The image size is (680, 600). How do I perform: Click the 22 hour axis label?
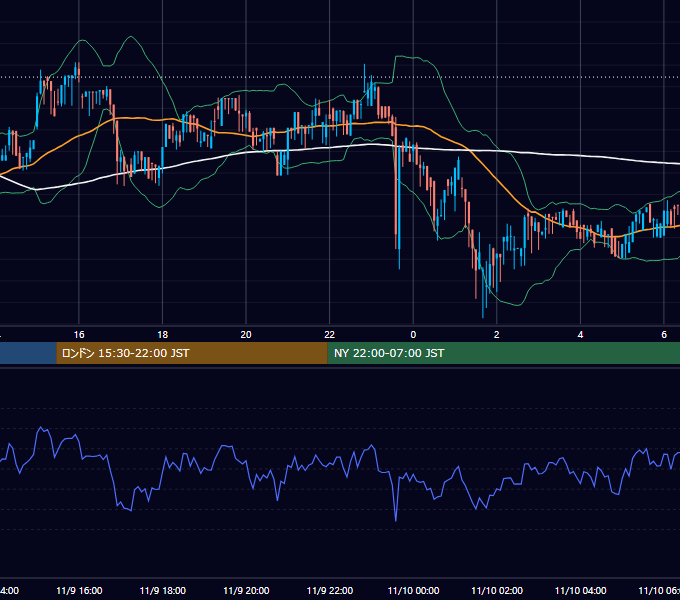330,334
